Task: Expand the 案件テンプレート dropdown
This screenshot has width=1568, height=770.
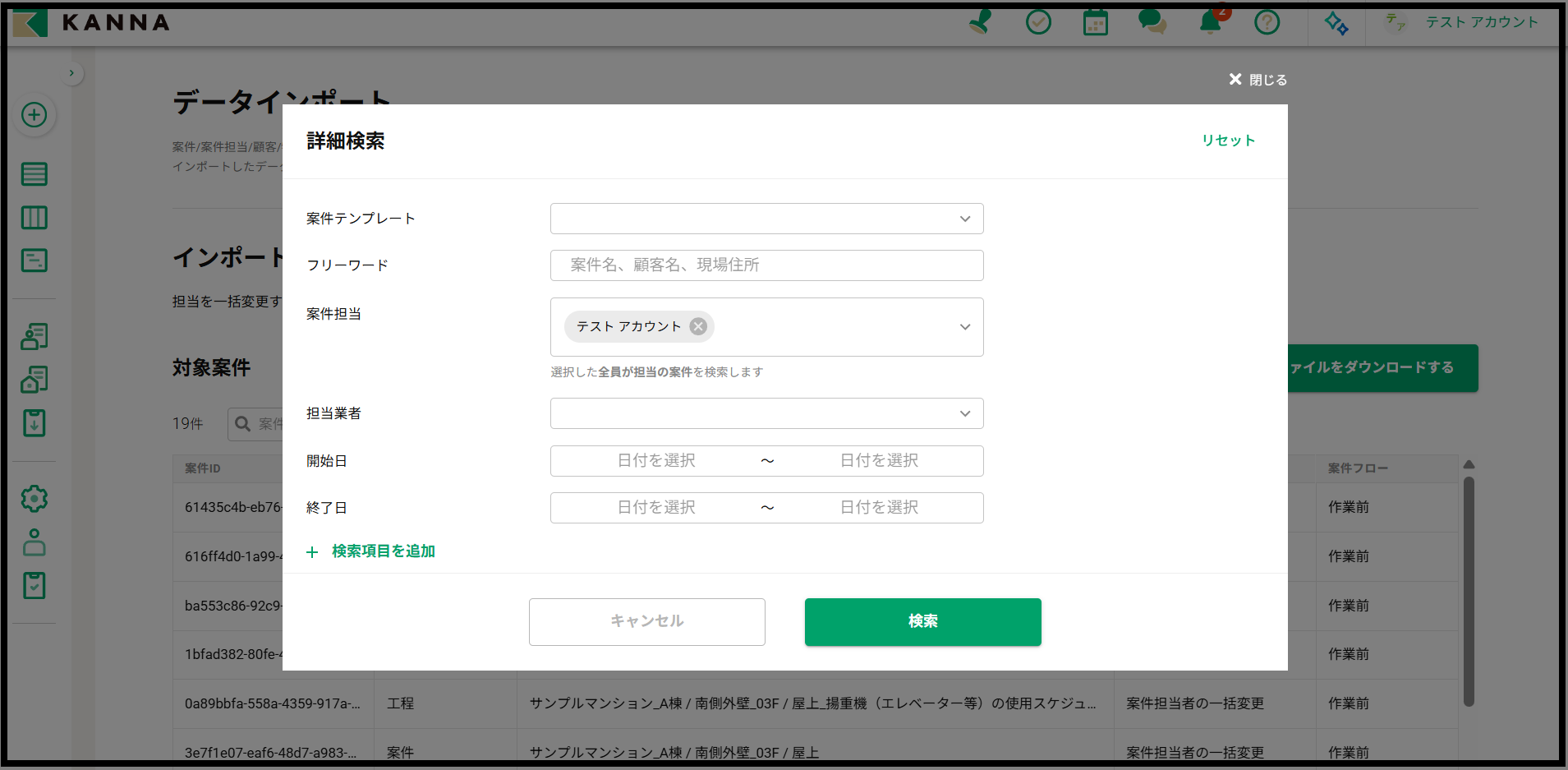Action: tap(965, 219)
